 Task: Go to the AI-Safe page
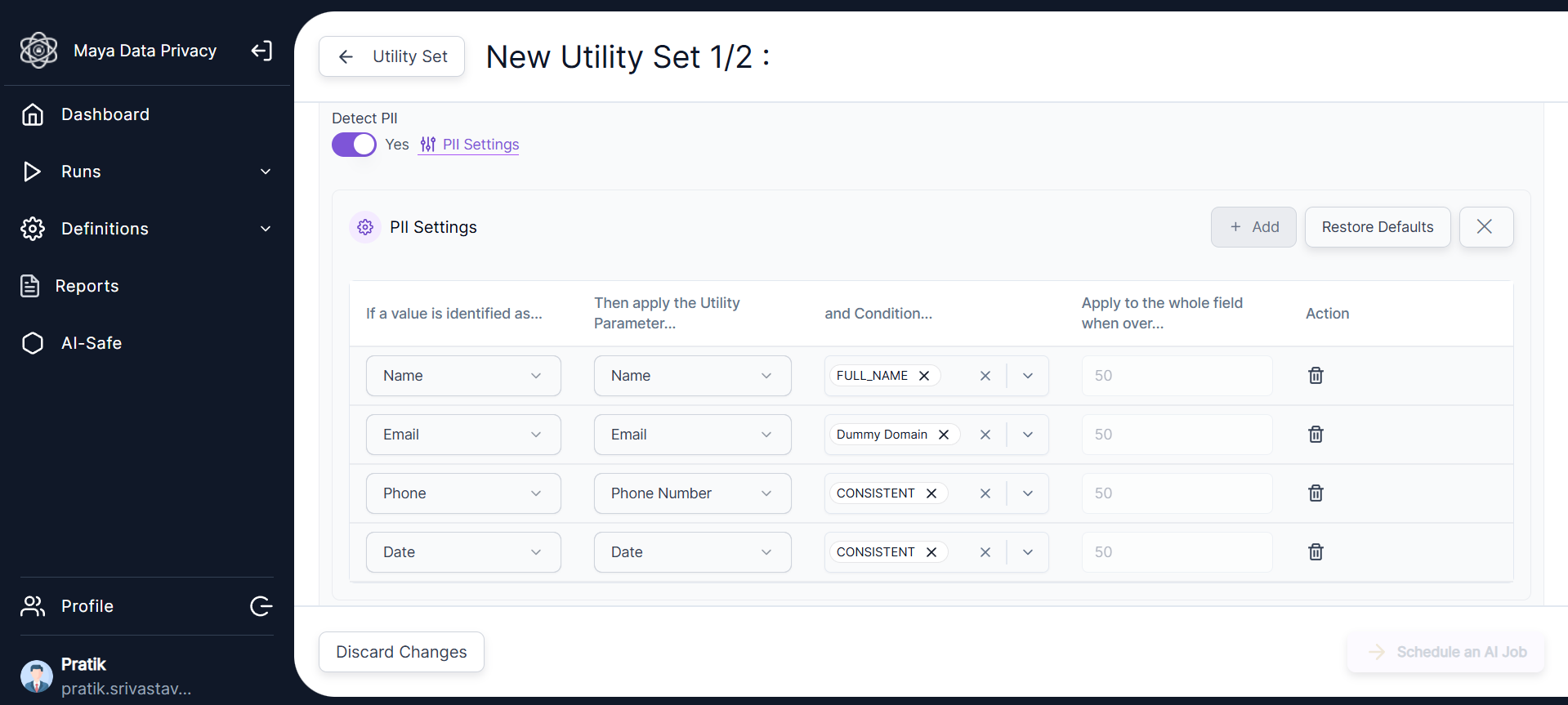click(91, 343)
